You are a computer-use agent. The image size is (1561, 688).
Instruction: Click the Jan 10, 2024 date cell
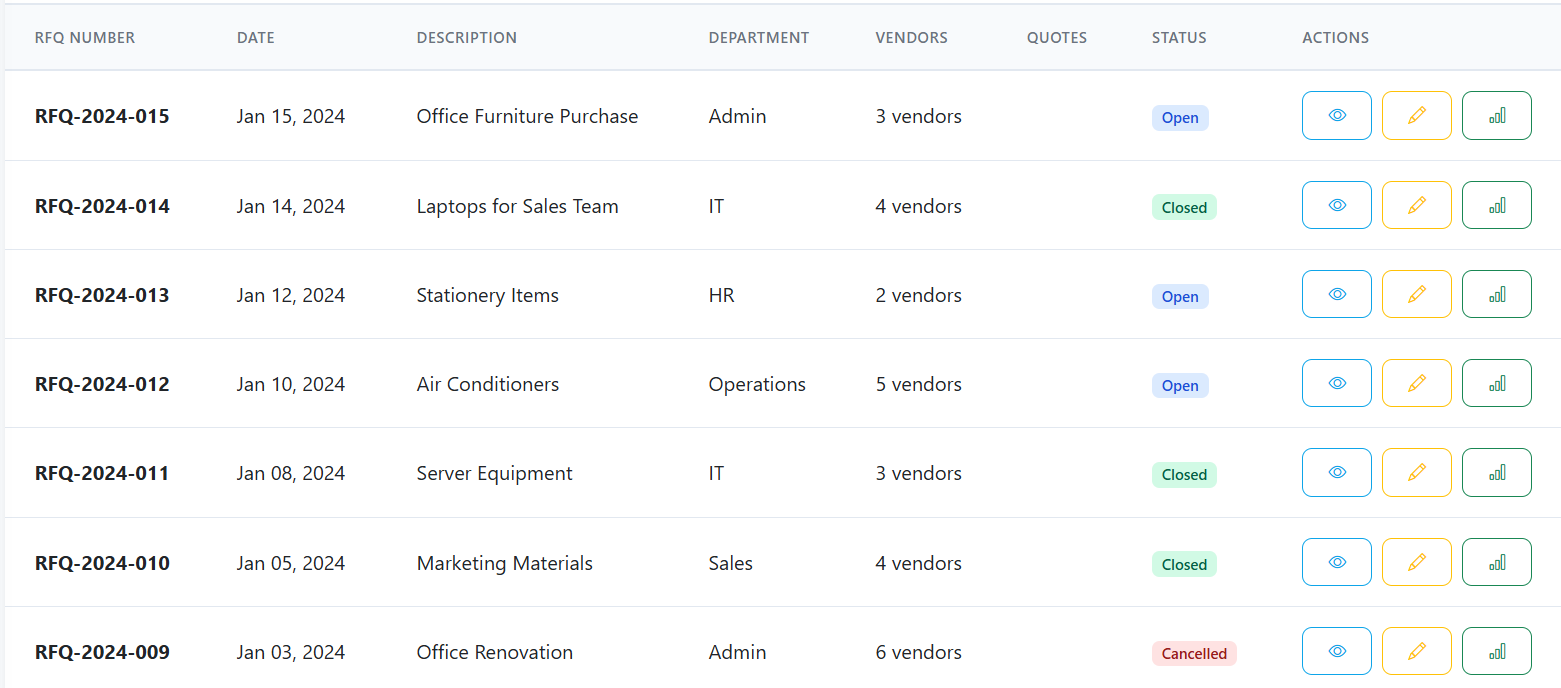[291, 384]
